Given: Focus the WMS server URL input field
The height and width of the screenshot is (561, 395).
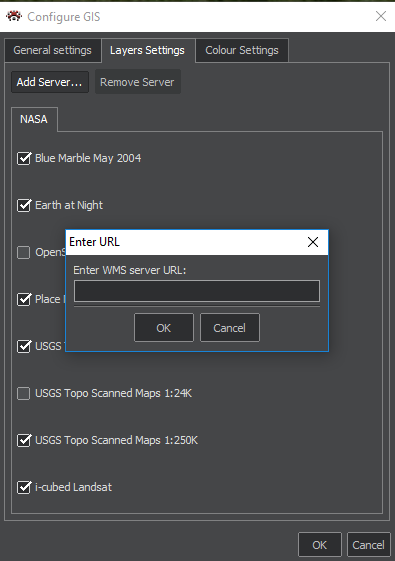Looking at the screenshot, I should [x=197, y=291].
